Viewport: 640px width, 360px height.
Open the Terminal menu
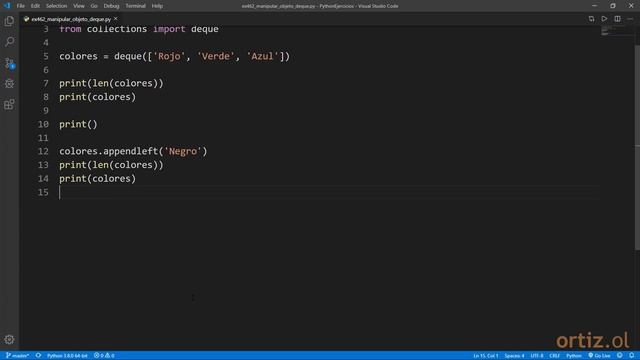135,6
